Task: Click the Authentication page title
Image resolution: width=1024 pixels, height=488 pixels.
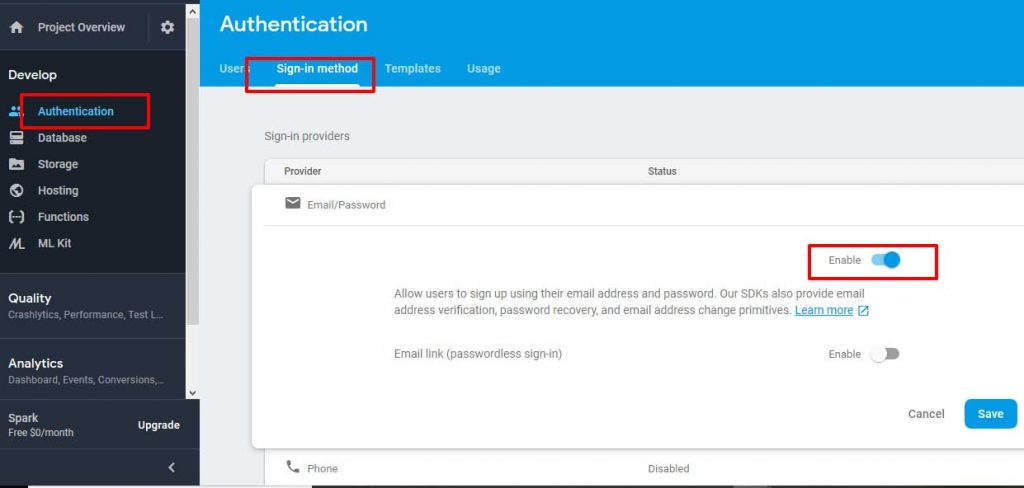Action: (x=293, y=24)
